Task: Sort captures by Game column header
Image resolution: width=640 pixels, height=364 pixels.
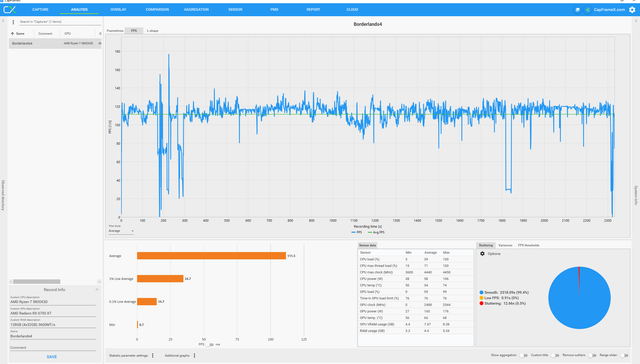Action: (20, 33)
